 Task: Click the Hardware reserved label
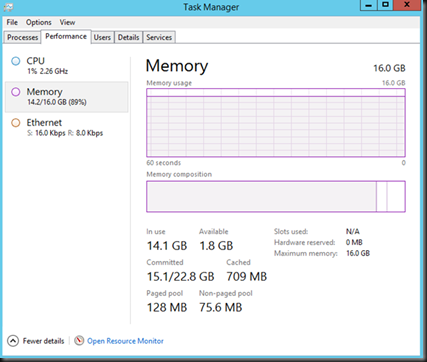(x=304, y=242)
